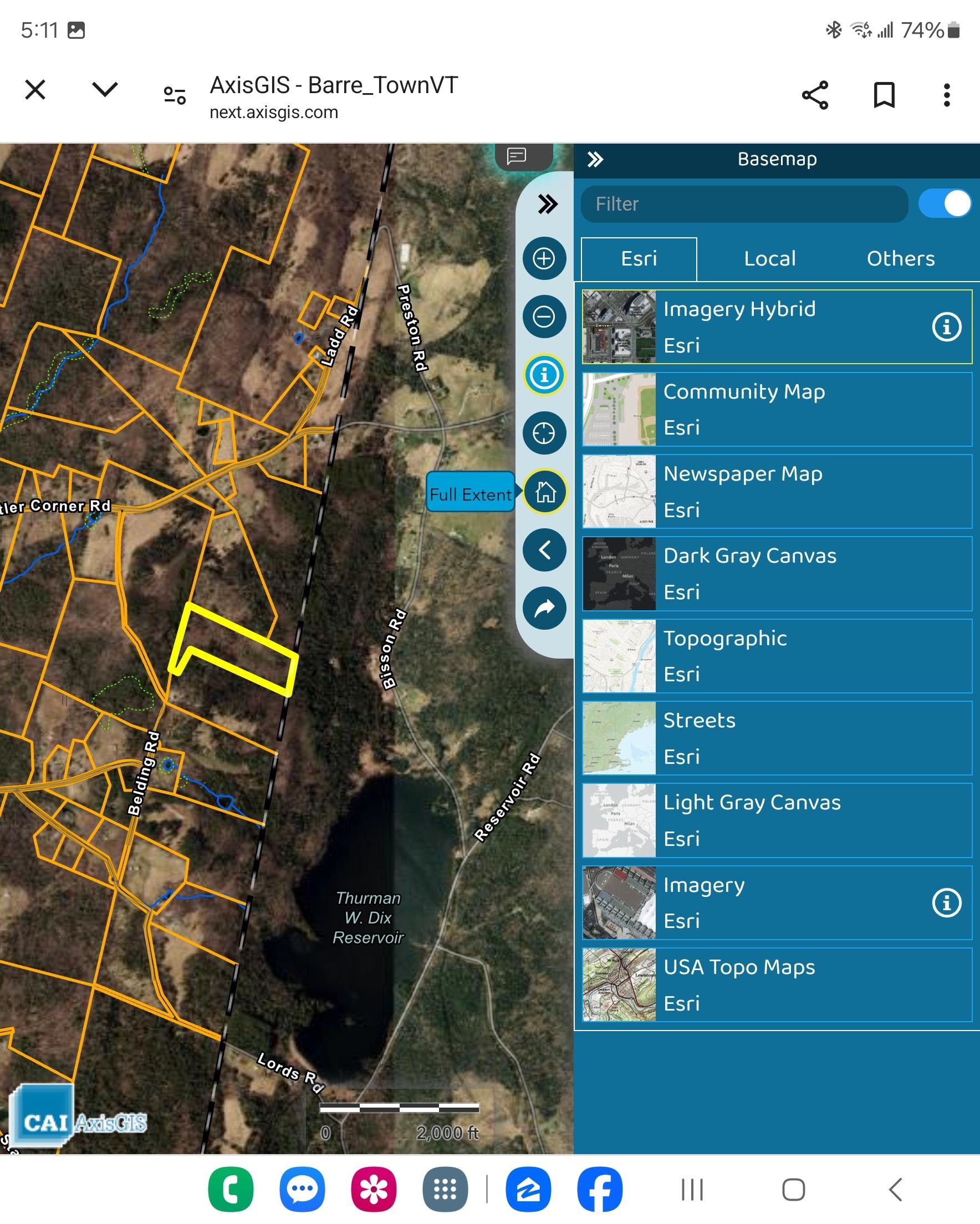Tap the Bisson Rd label on map
The image size is (980, 1224).
click(394, 649)
